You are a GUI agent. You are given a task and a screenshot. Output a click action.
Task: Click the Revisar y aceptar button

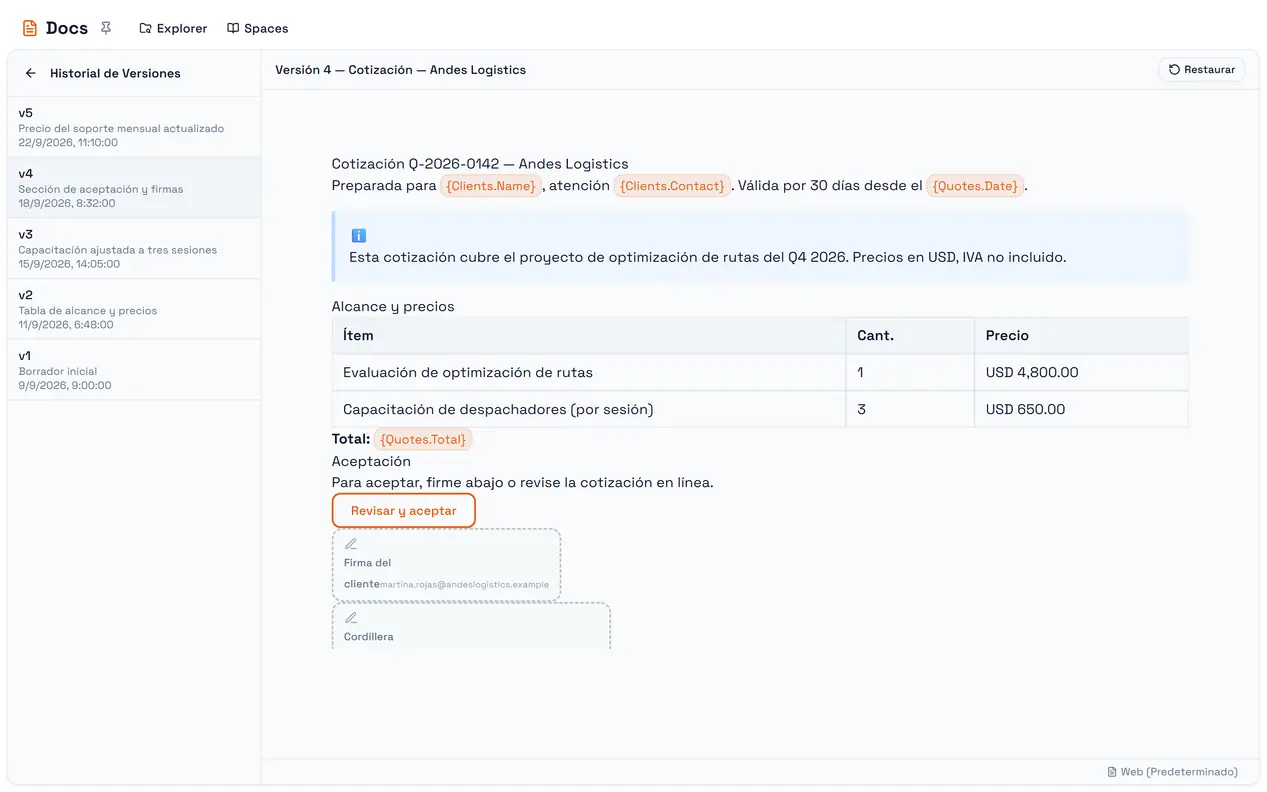coord(404,511)
